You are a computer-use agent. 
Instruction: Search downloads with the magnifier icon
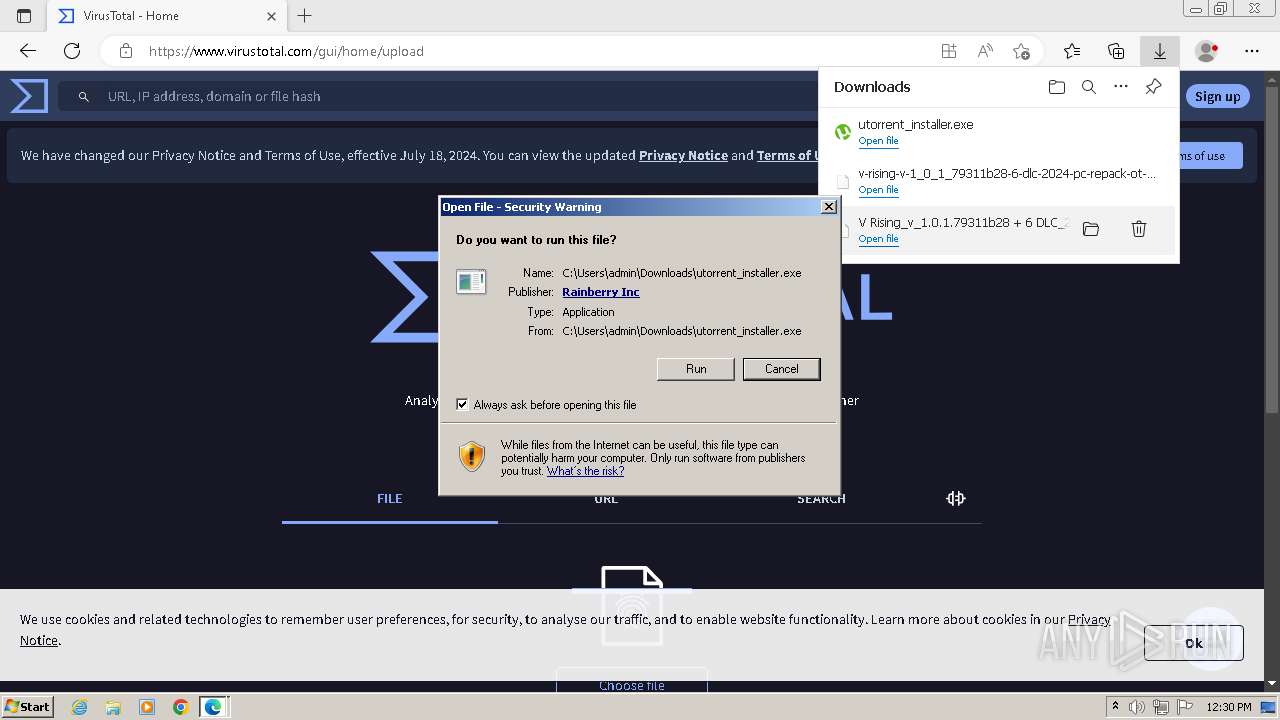point(1089,87)
